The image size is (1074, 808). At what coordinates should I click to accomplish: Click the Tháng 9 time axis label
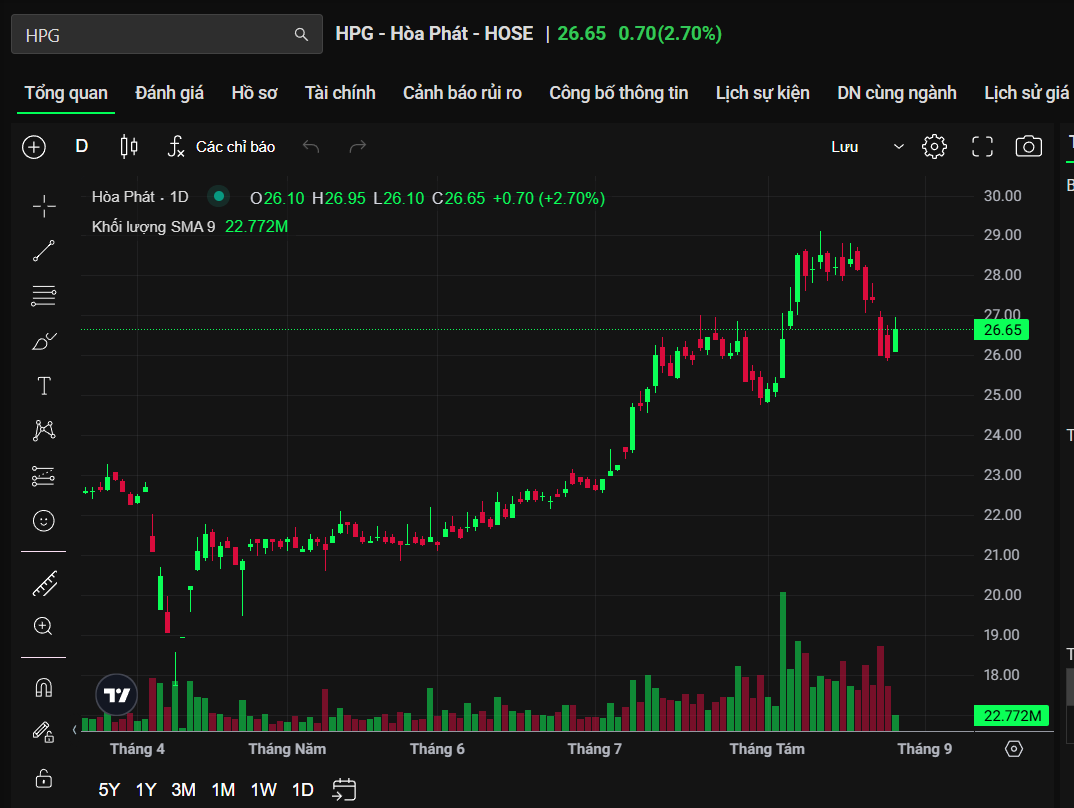(925, 749)
